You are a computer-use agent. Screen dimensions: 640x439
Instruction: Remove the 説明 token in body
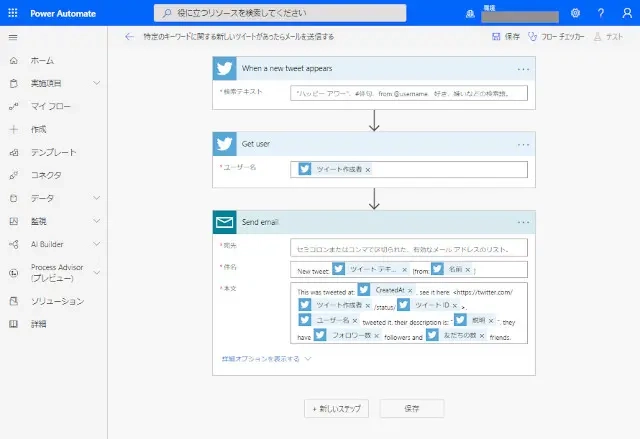point(491,321)
